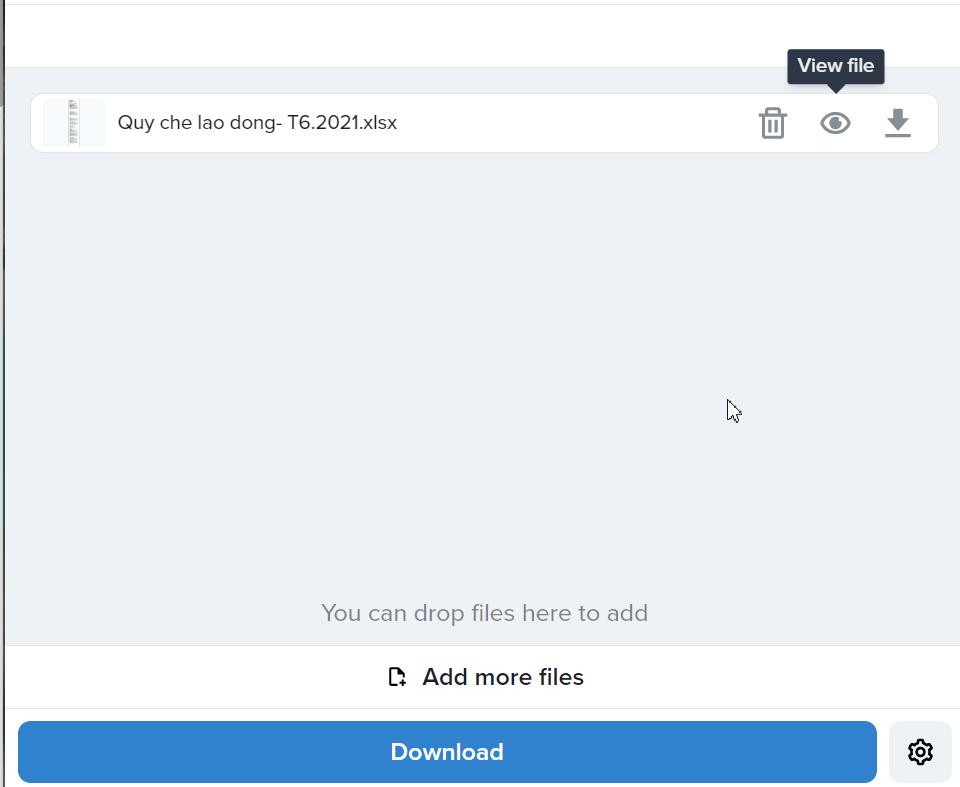Click the word "files" in Add more files
Screen dimensions: 960x787
[x=558, y=677]
